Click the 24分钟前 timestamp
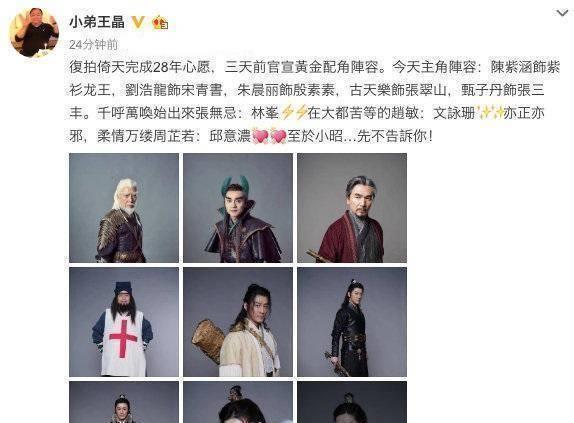Screen dimensions: 574x423 (93, 45)
